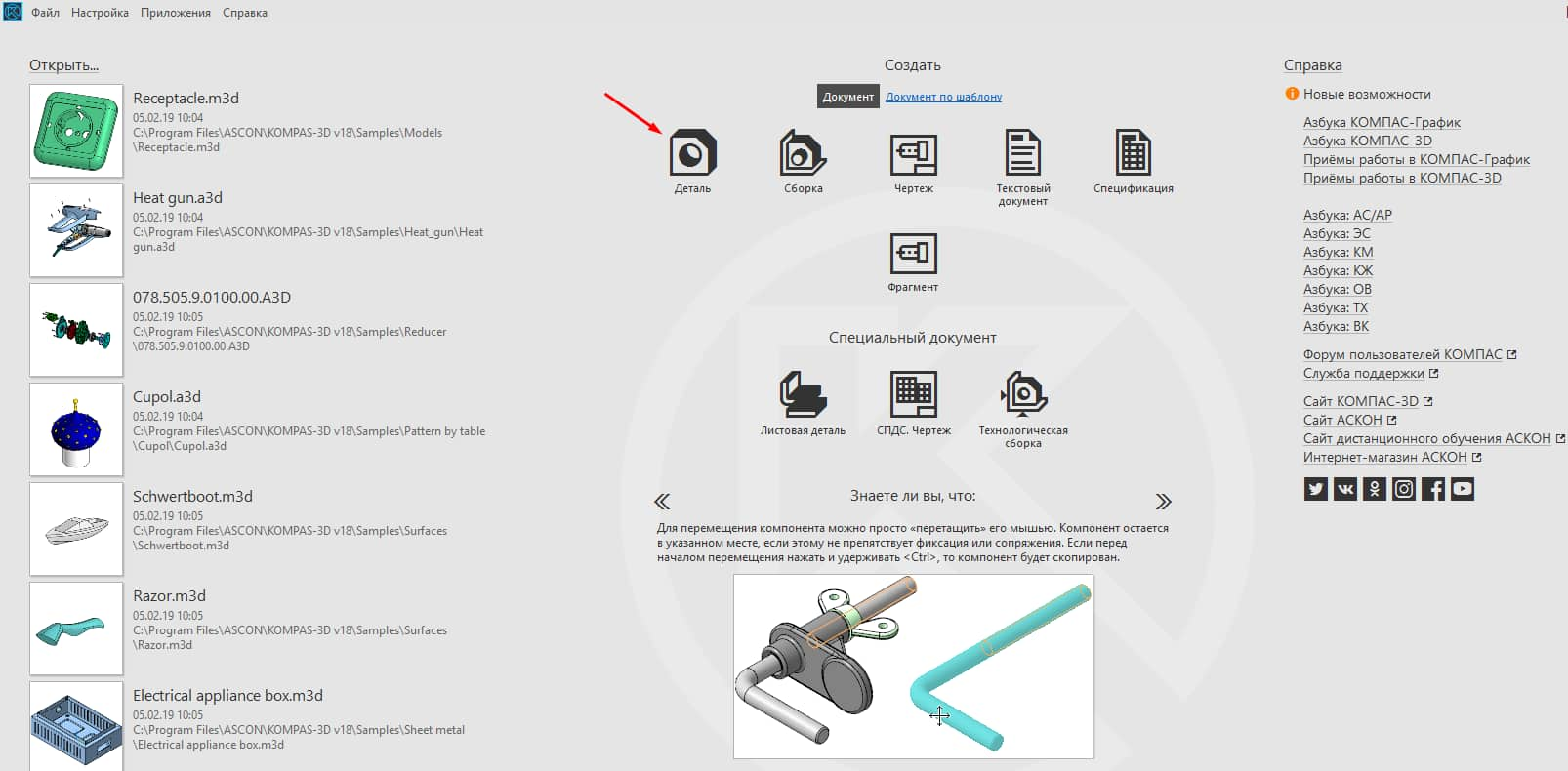Select the Heat gun.a3d file name
This screenshot has width=1568, height=771.
pyautogui.click(x=178, y=197)
